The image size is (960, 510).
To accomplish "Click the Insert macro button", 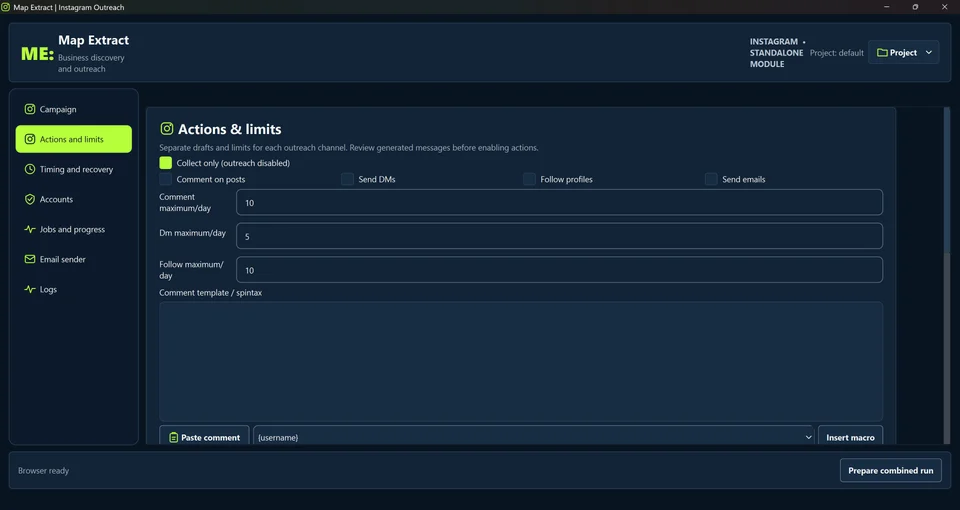I will 850,437.
